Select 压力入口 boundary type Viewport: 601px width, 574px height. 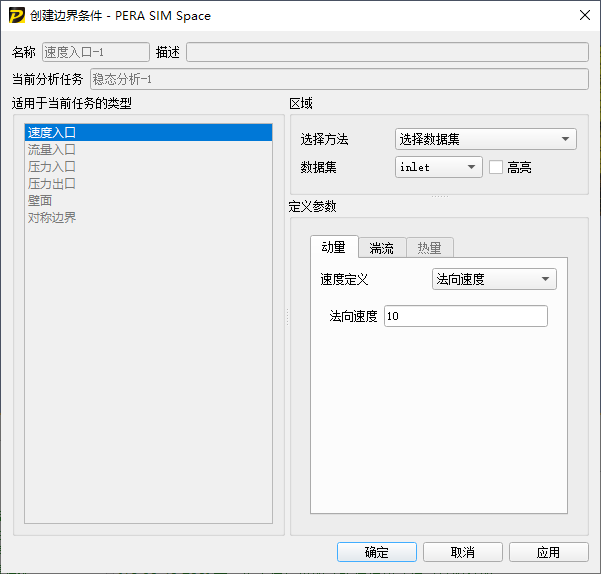coord(148,166)
